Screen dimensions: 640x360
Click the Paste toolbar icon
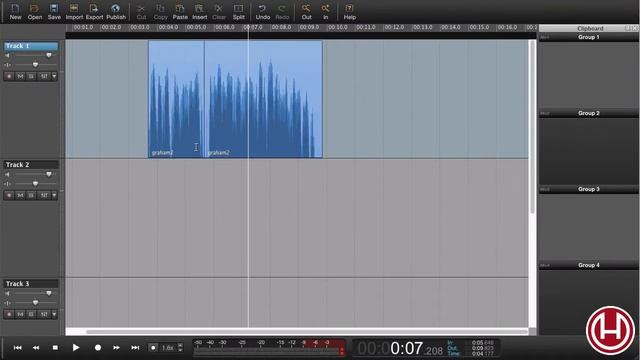[180, 12]
